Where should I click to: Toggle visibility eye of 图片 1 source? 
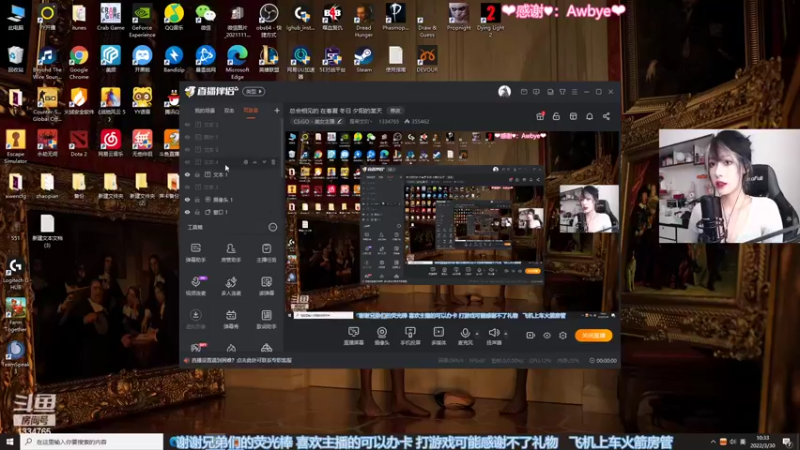tap(187, 137)
